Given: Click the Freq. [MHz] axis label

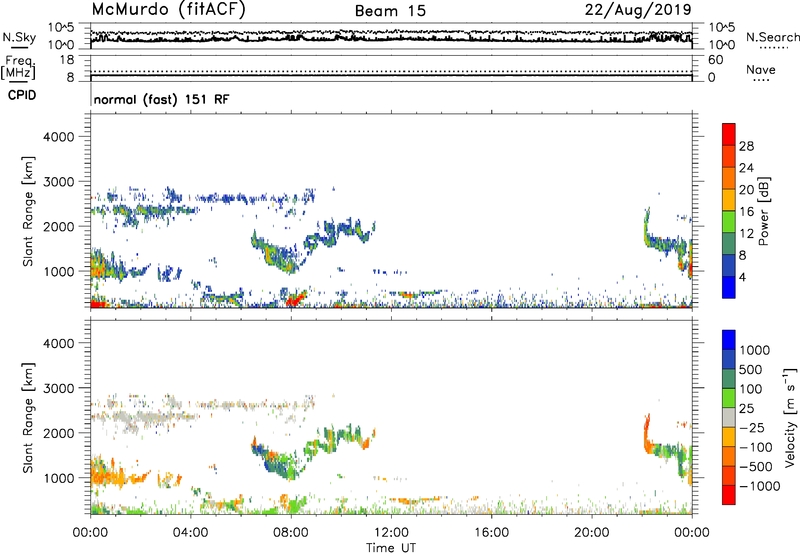Looking at the screenshot, I should 18,67.
